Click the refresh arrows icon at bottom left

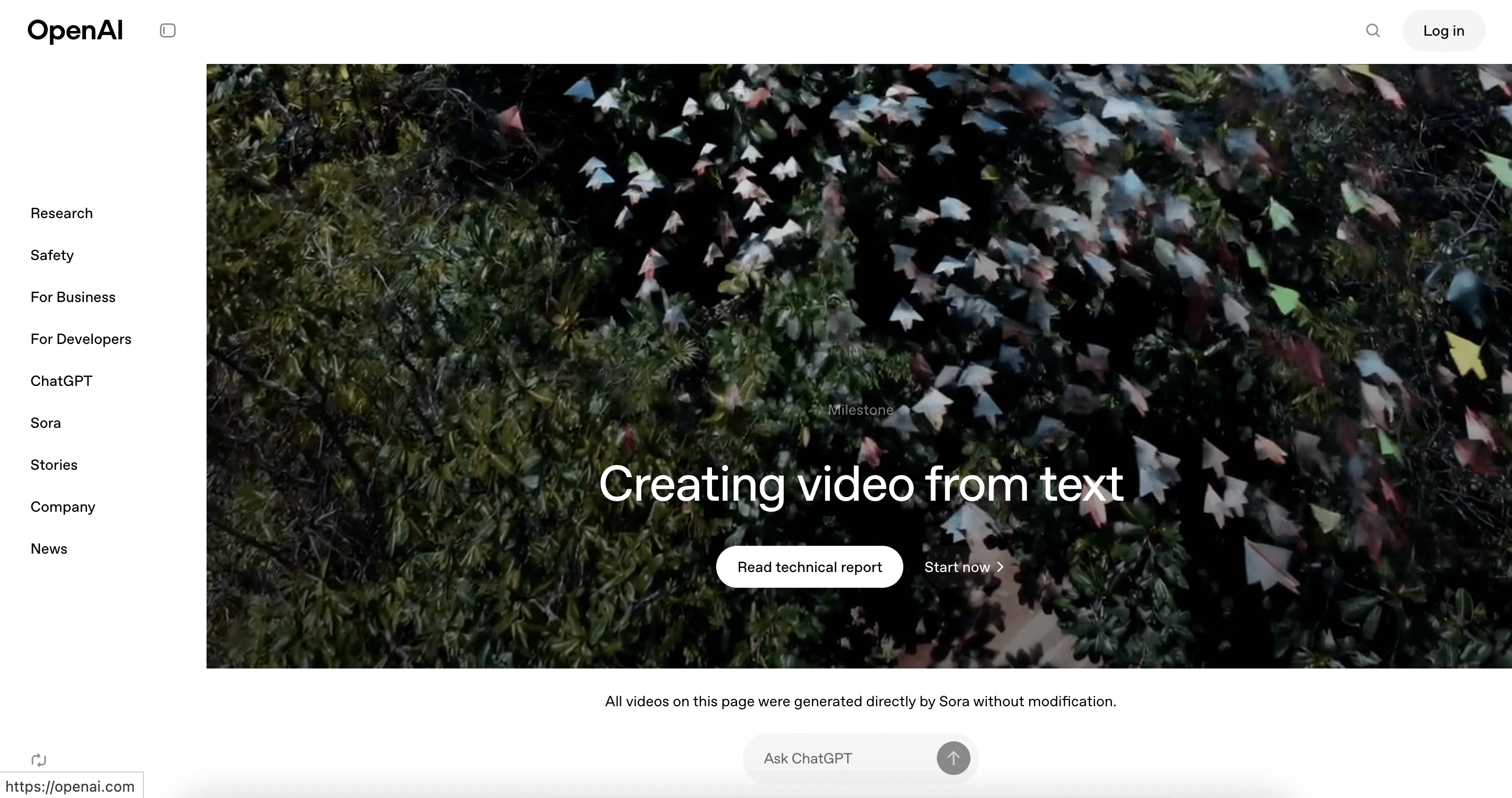pyautogui.click(x=39, y=760)
